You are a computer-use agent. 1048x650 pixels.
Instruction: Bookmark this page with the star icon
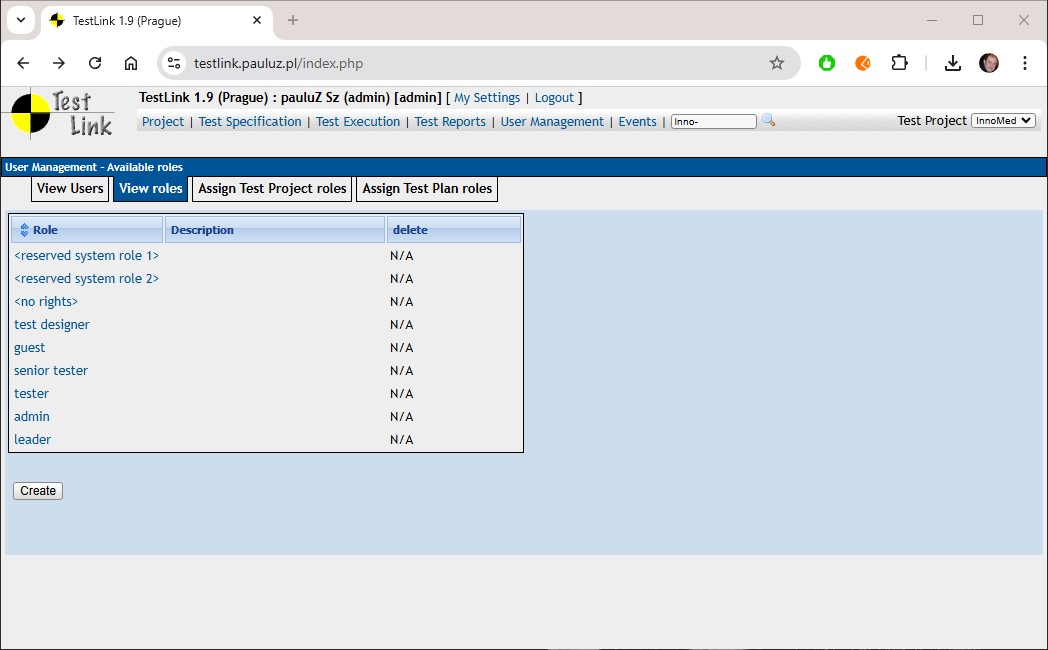click(x=777, y=63)
